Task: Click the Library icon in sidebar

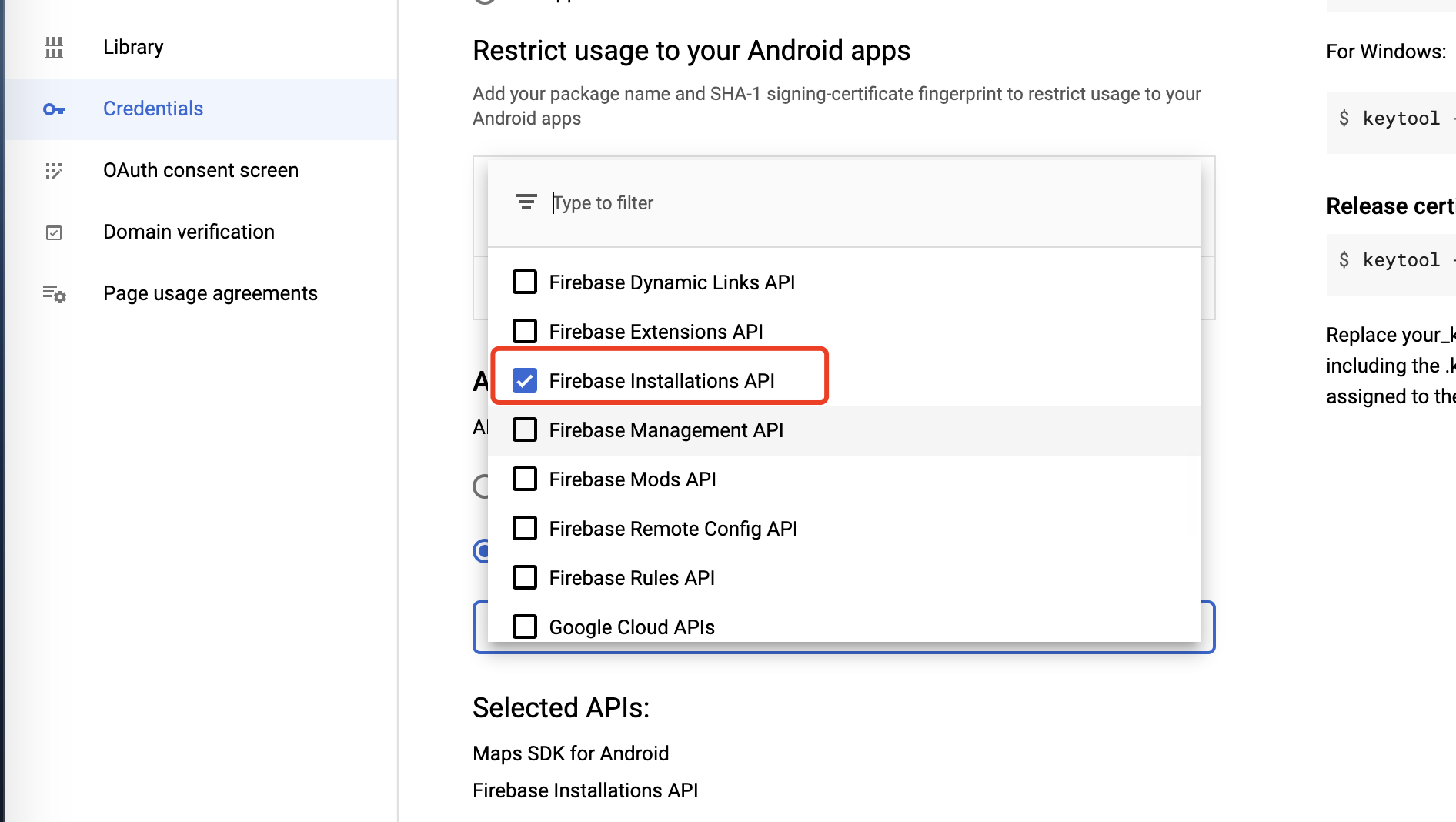Action: (54, 48)
